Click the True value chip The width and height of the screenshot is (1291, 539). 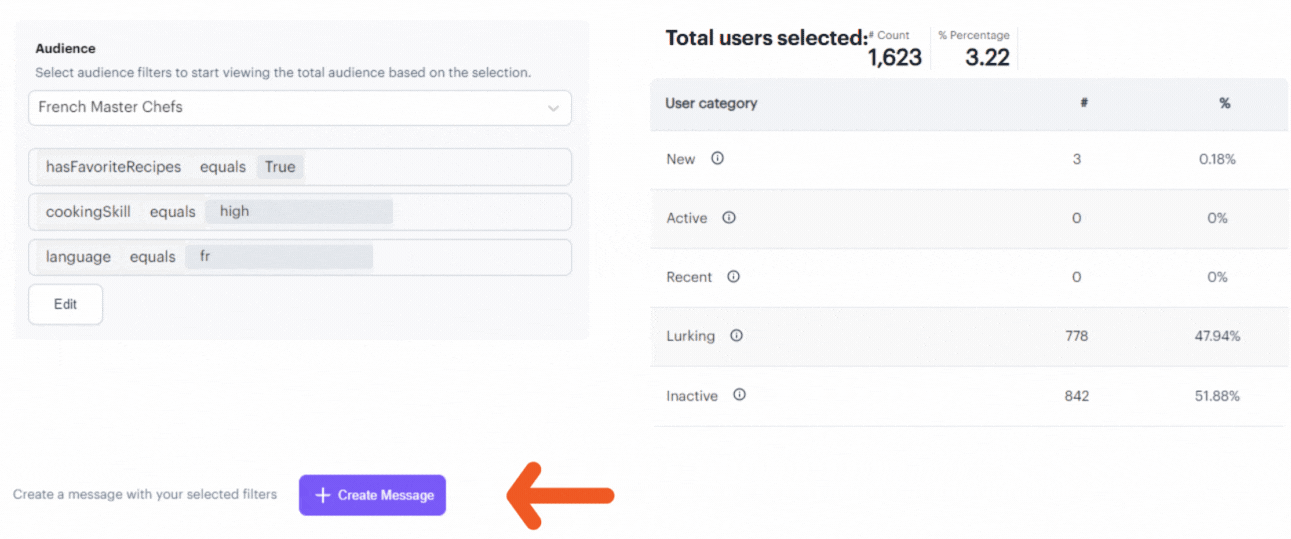(x=280, y=167)
